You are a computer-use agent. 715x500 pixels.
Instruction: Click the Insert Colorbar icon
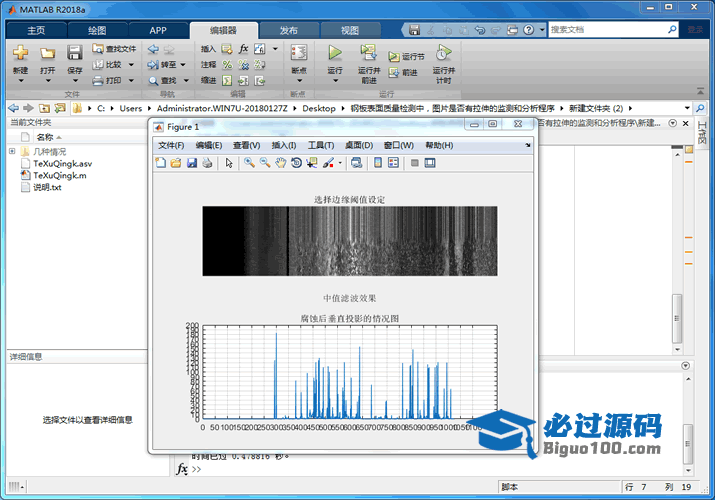[378, 163]
